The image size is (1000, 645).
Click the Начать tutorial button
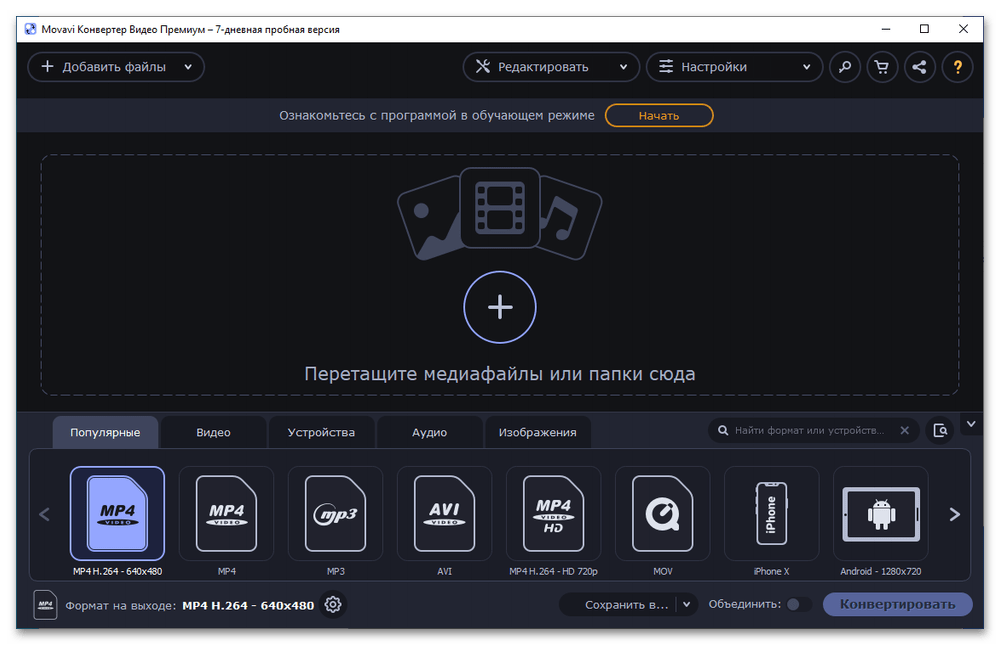pyautogui.click(x=659, y=115)
